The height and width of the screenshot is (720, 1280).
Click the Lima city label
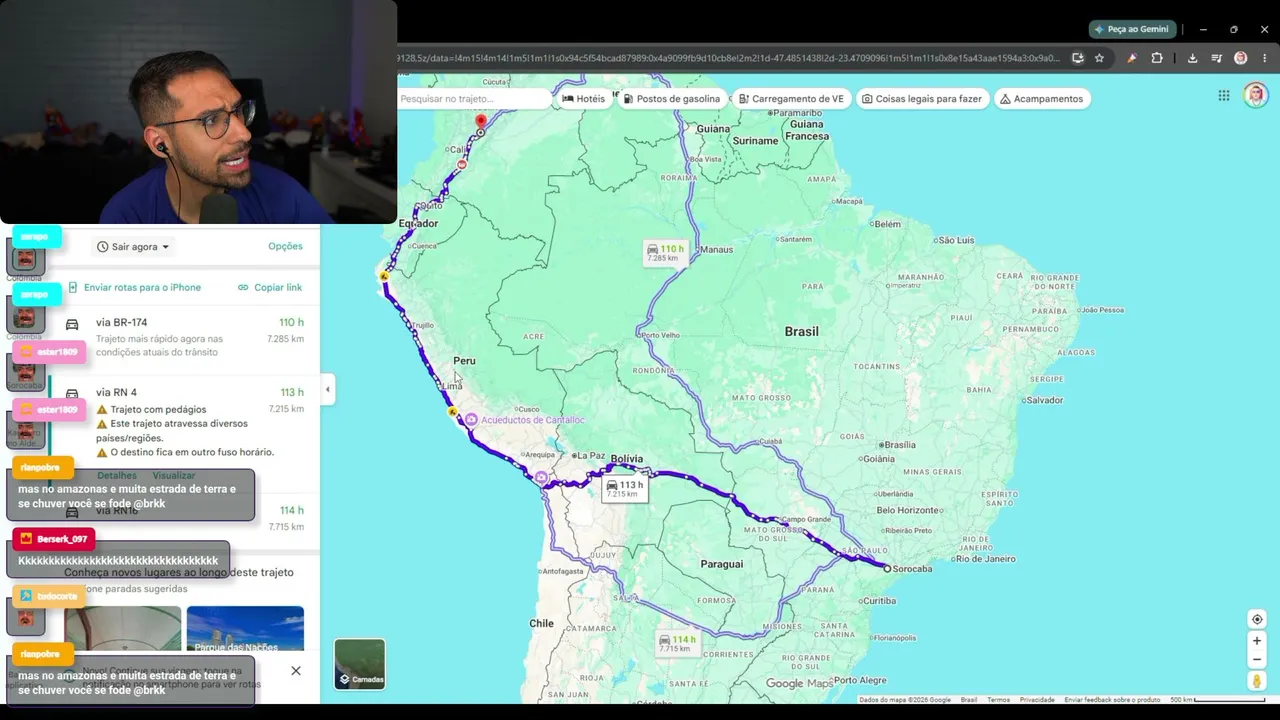(x=453, y=386)
